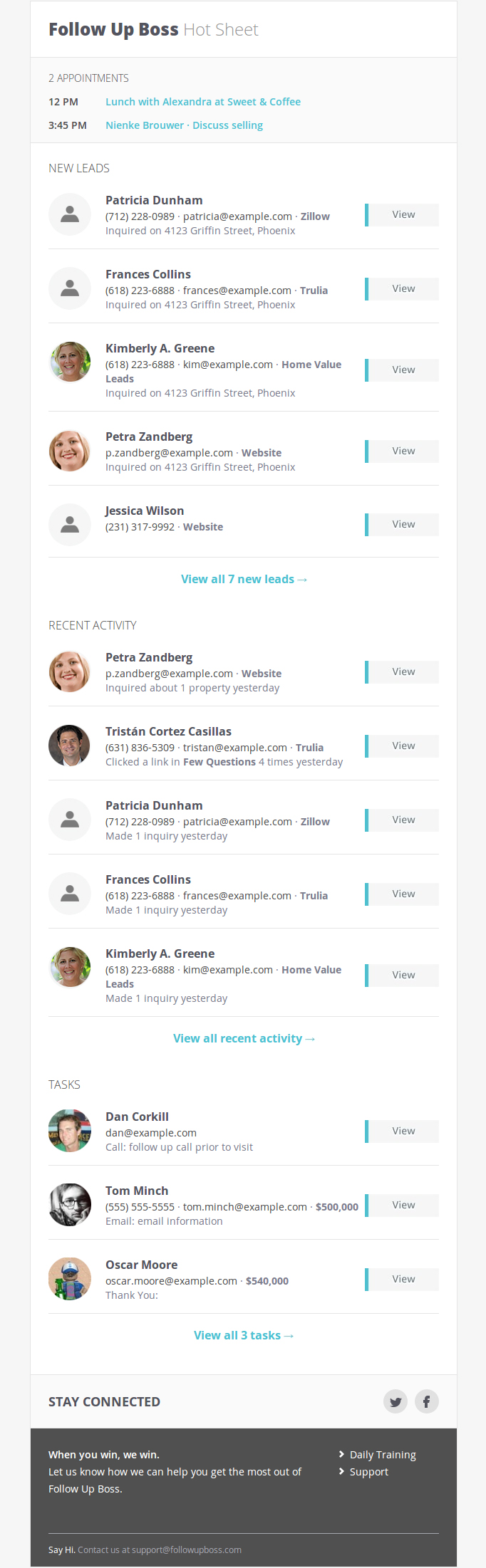This screenshot has width=486, height=1568.
Task: Open the Support footer link
Action: (369, 1472)
